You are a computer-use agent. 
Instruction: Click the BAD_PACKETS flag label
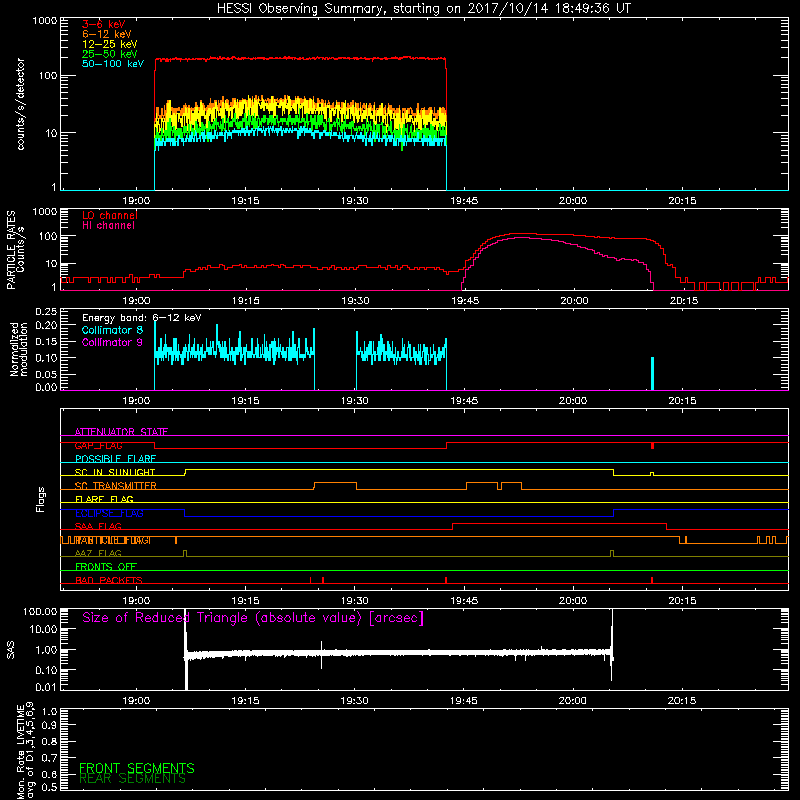point(109,581)
